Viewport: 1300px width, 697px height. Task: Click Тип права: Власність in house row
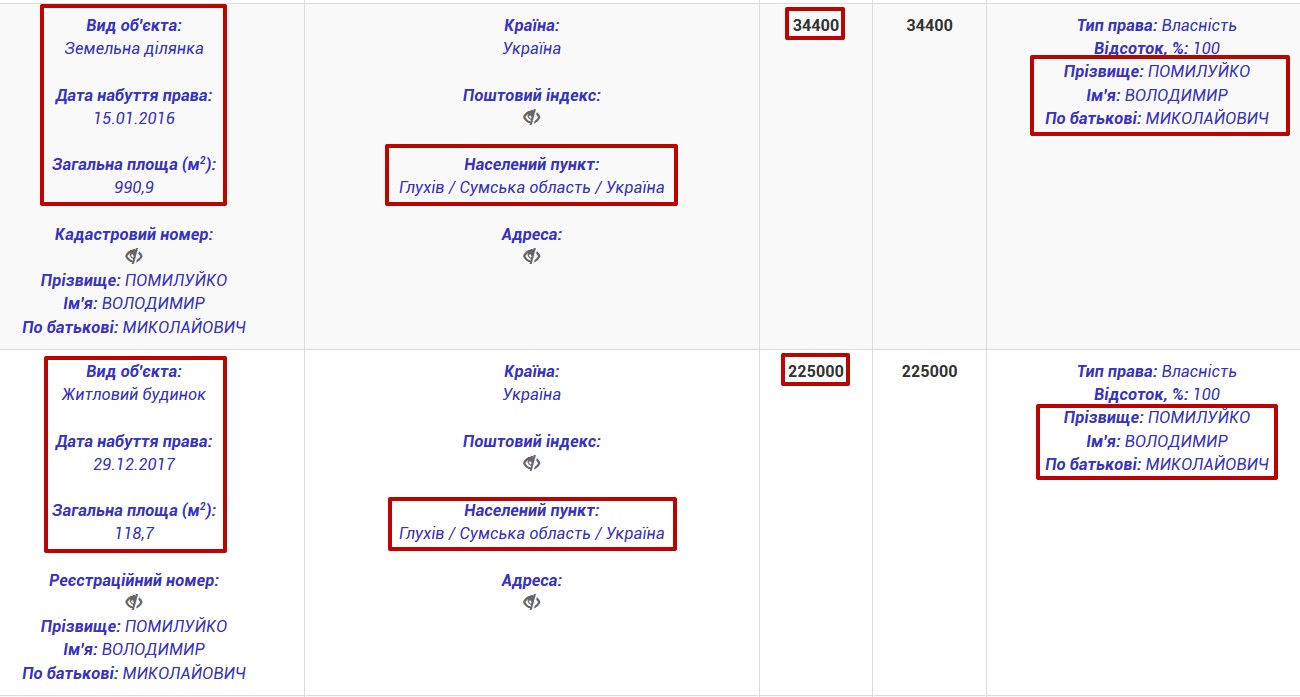(1157, 372)
